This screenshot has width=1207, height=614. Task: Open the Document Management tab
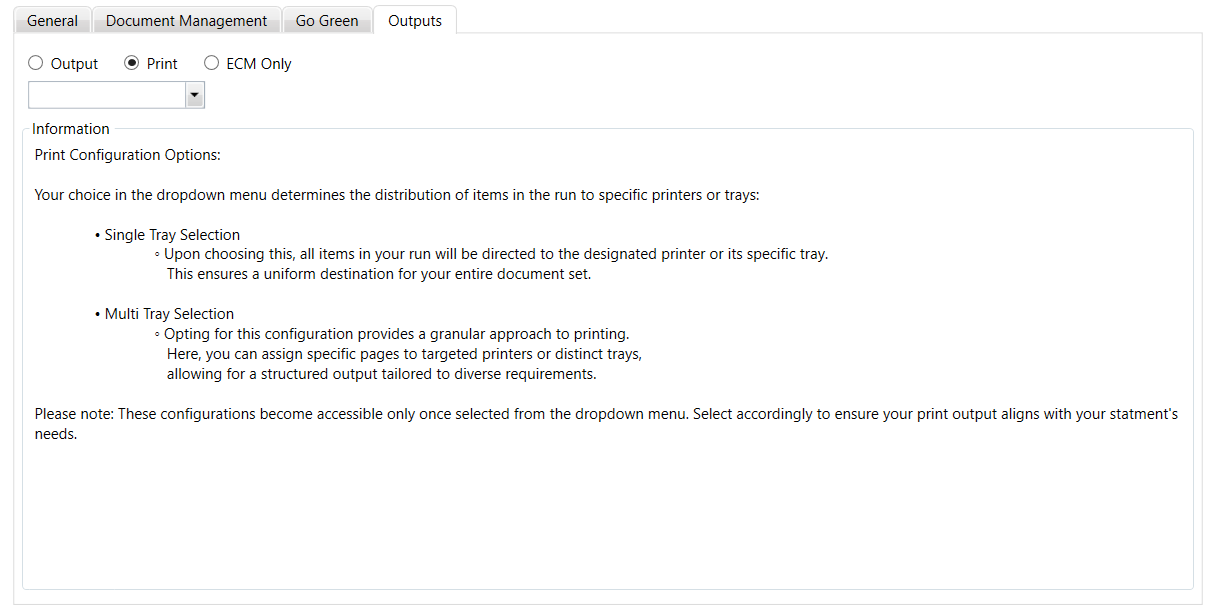(x=187, y=20)
